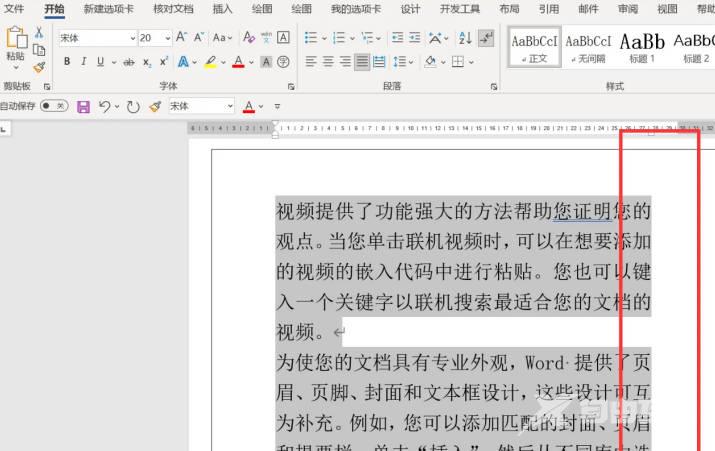The image size is (715, 451).
Task: Apply 正文 style
Action: click(x=534, y=47)
